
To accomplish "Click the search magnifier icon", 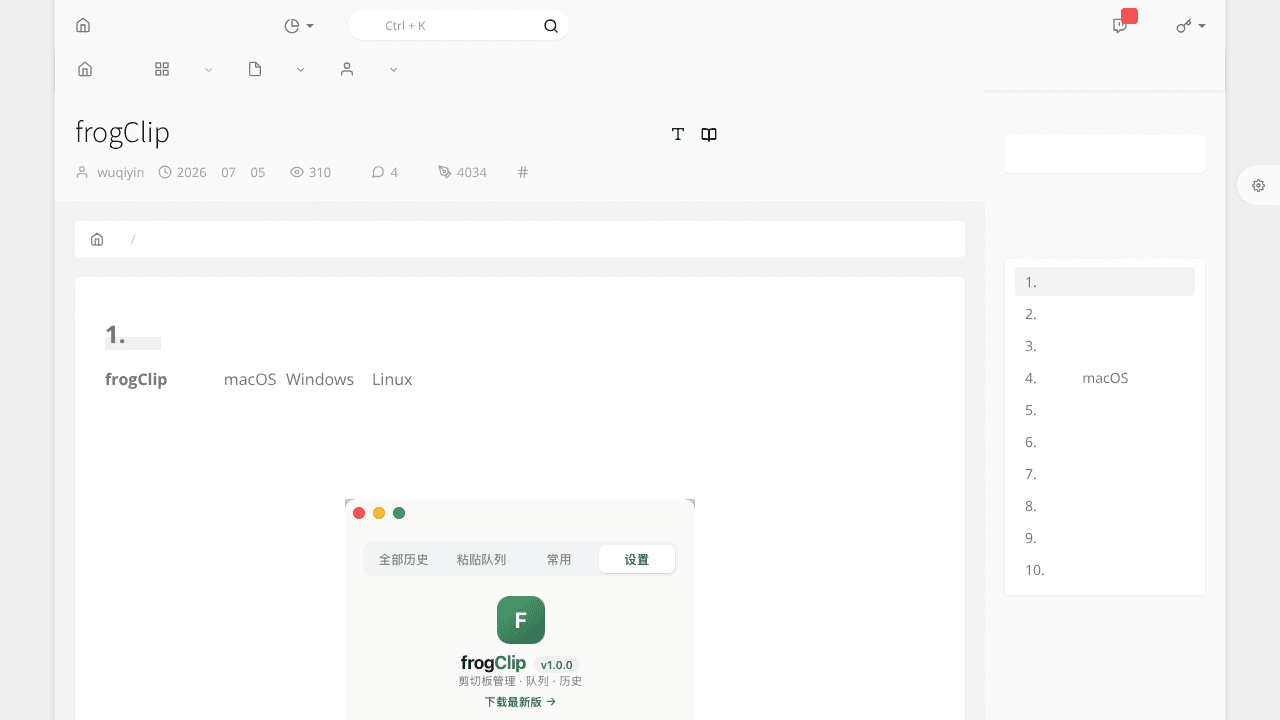I will [551, 26].
